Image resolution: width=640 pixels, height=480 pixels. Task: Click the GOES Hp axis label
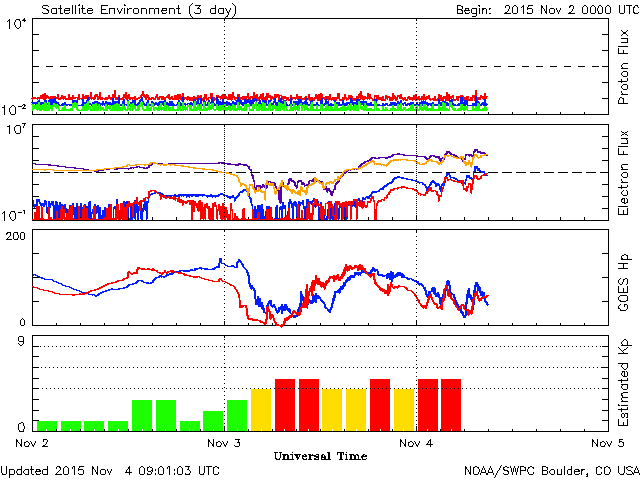(x=623, y=276)
